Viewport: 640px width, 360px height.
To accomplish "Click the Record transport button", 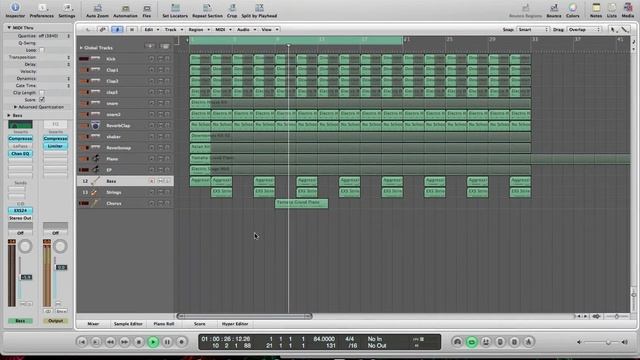I will click(x=182, y=342).
